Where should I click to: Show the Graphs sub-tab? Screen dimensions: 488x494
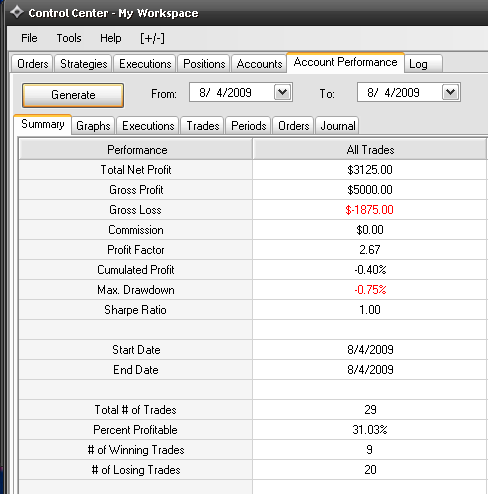point(93,126)
